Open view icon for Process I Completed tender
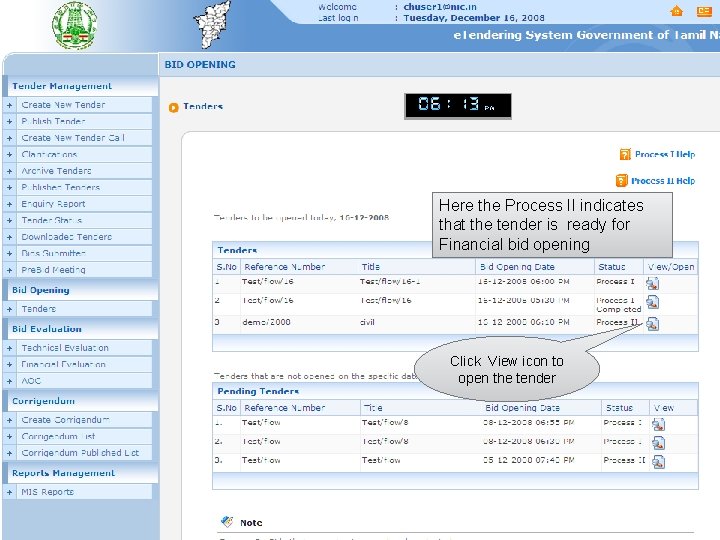The image size is (720, 540). pyautogui.click(x=652, y=302)
